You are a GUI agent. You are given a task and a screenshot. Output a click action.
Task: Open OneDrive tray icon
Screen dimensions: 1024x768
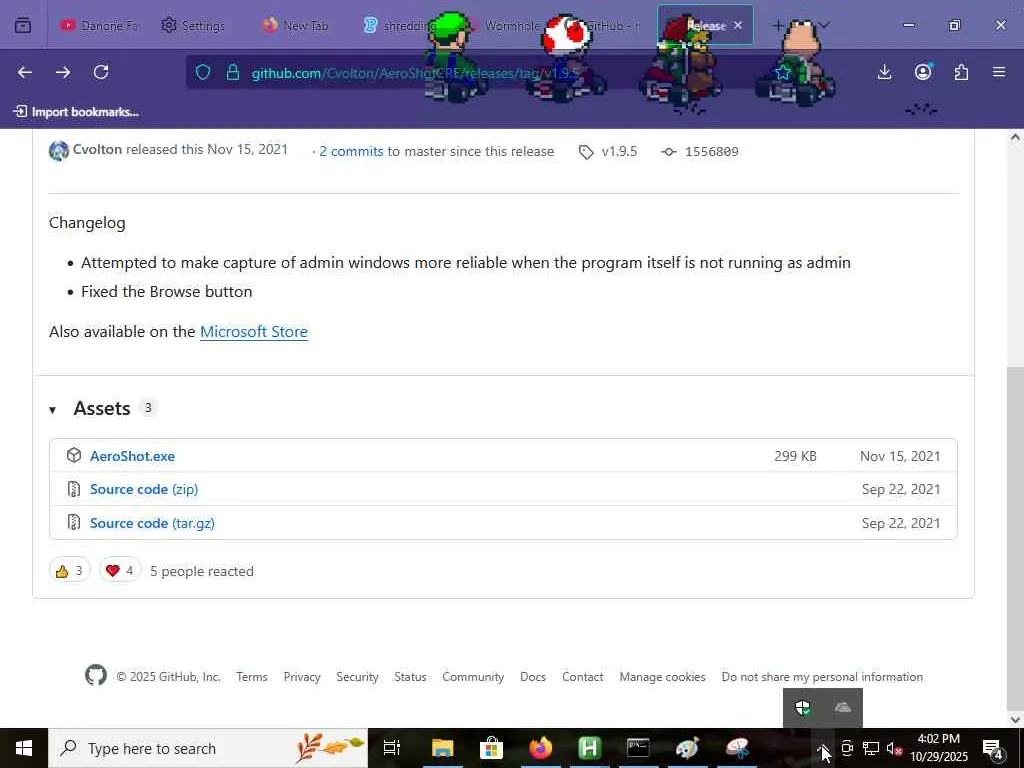point(842,708)
